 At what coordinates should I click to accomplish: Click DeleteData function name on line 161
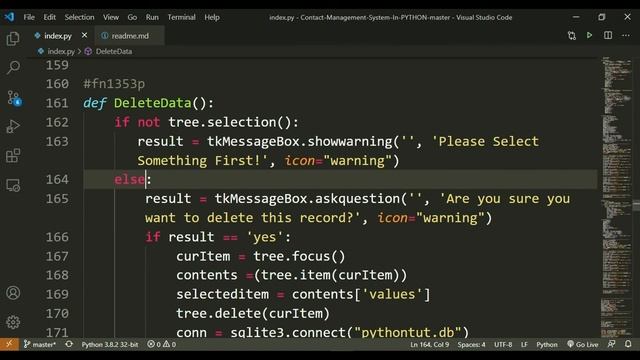point(153,103)
